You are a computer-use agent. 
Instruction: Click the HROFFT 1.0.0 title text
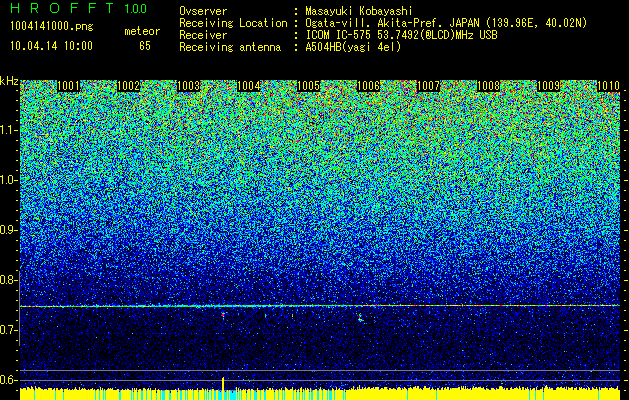(79, 8)
